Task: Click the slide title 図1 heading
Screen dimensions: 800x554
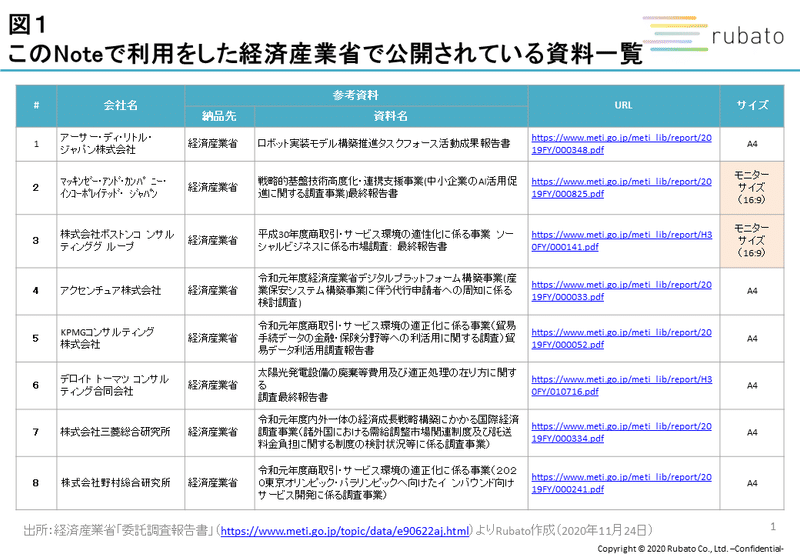Action: coord(28,24)
